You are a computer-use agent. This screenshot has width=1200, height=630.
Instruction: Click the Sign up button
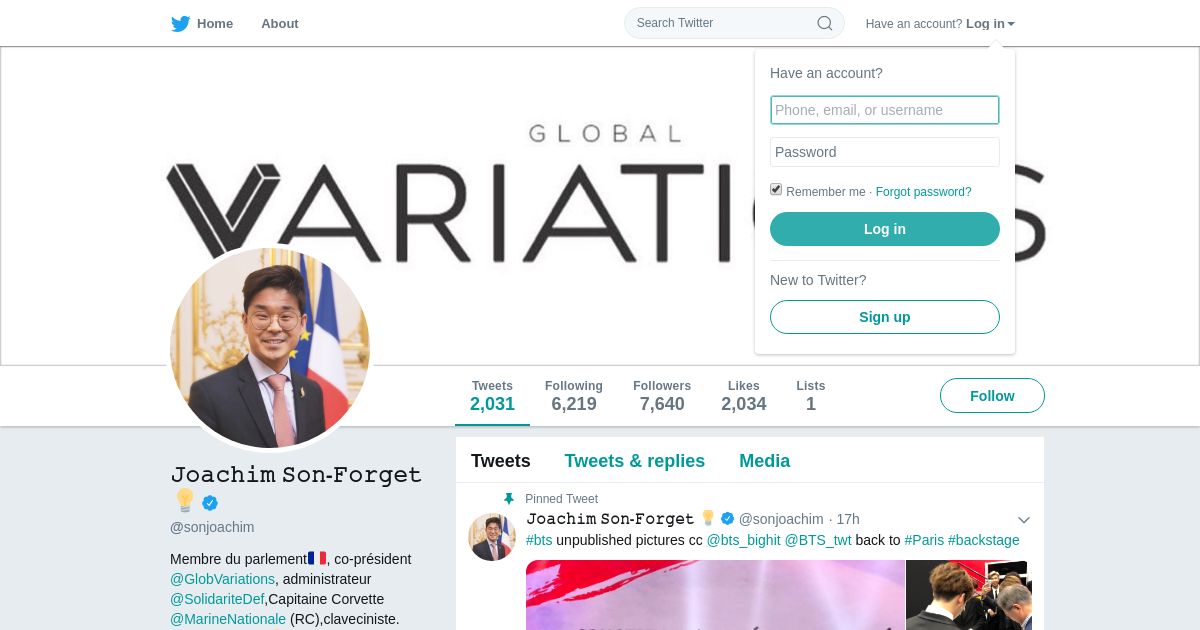click(885, 317)
